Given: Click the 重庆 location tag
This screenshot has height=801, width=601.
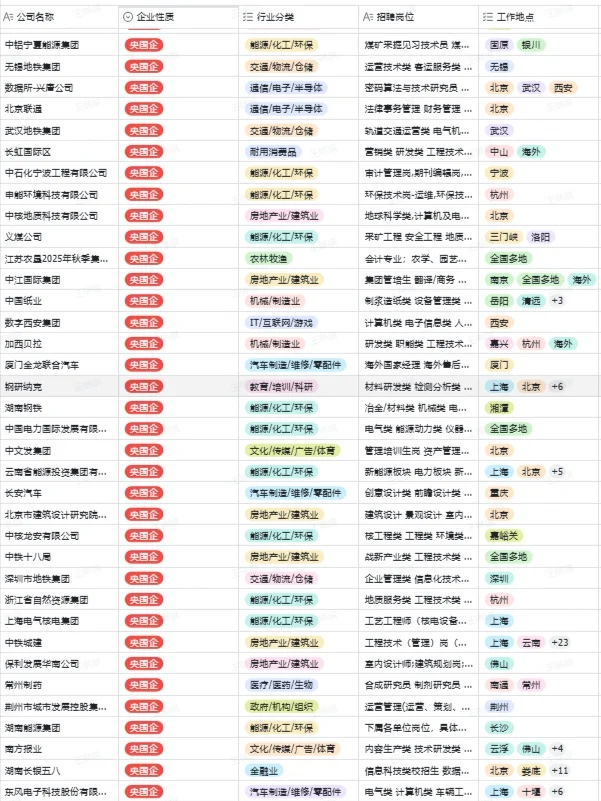Looking at the screenshot, I should click(x=499, y=493).
